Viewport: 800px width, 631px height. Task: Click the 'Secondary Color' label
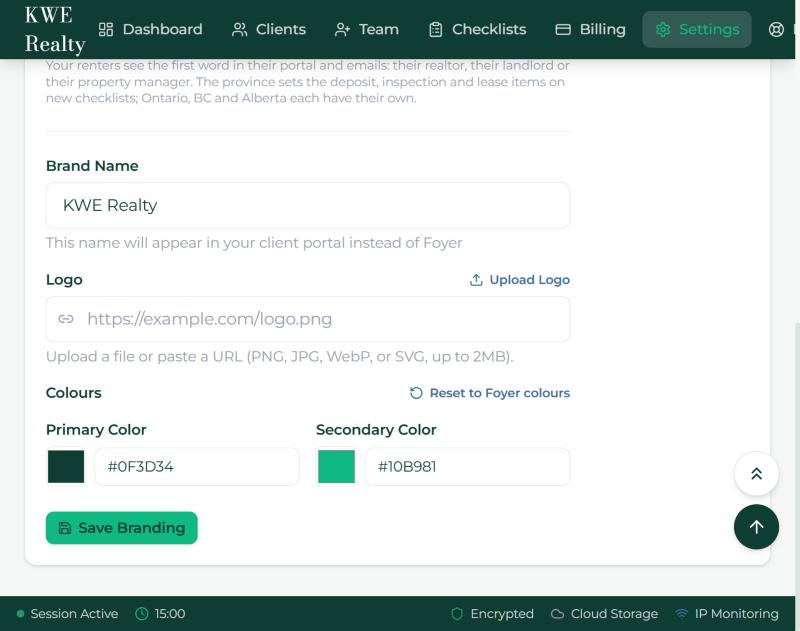pos(376,430)
